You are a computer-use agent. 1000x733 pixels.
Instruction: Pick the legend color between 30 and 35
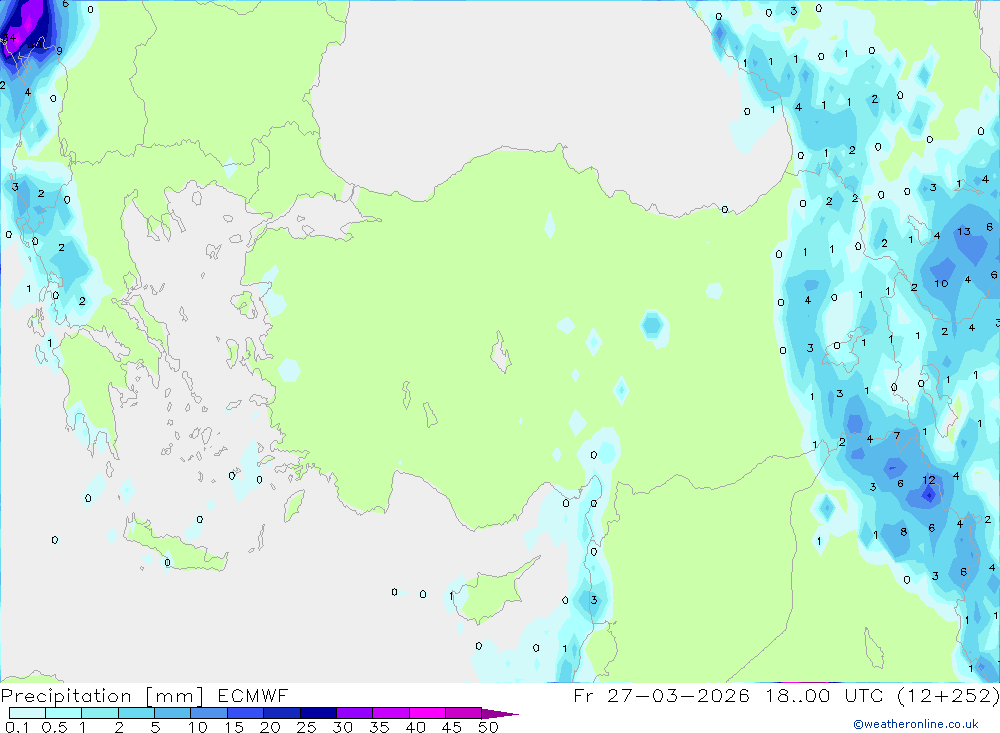coord(355,713)
